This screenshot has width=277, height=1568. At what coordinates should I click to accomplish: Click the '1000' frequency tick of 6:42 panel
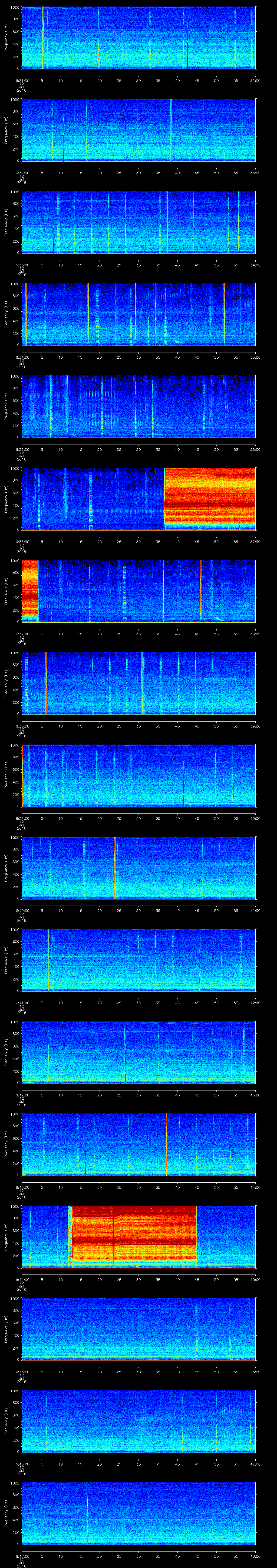15,1022
